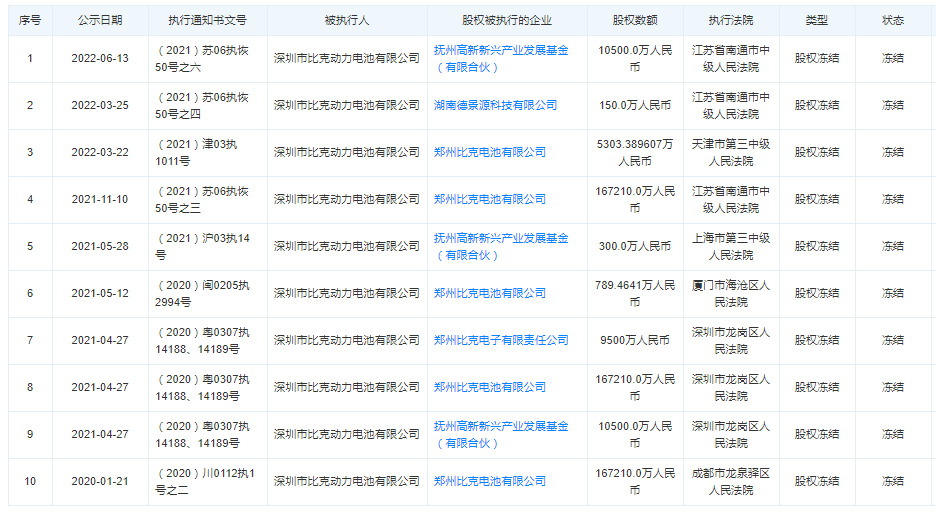Open 抚州高新新兴产业发展基金 link in row 9

[x=501, y=434]
